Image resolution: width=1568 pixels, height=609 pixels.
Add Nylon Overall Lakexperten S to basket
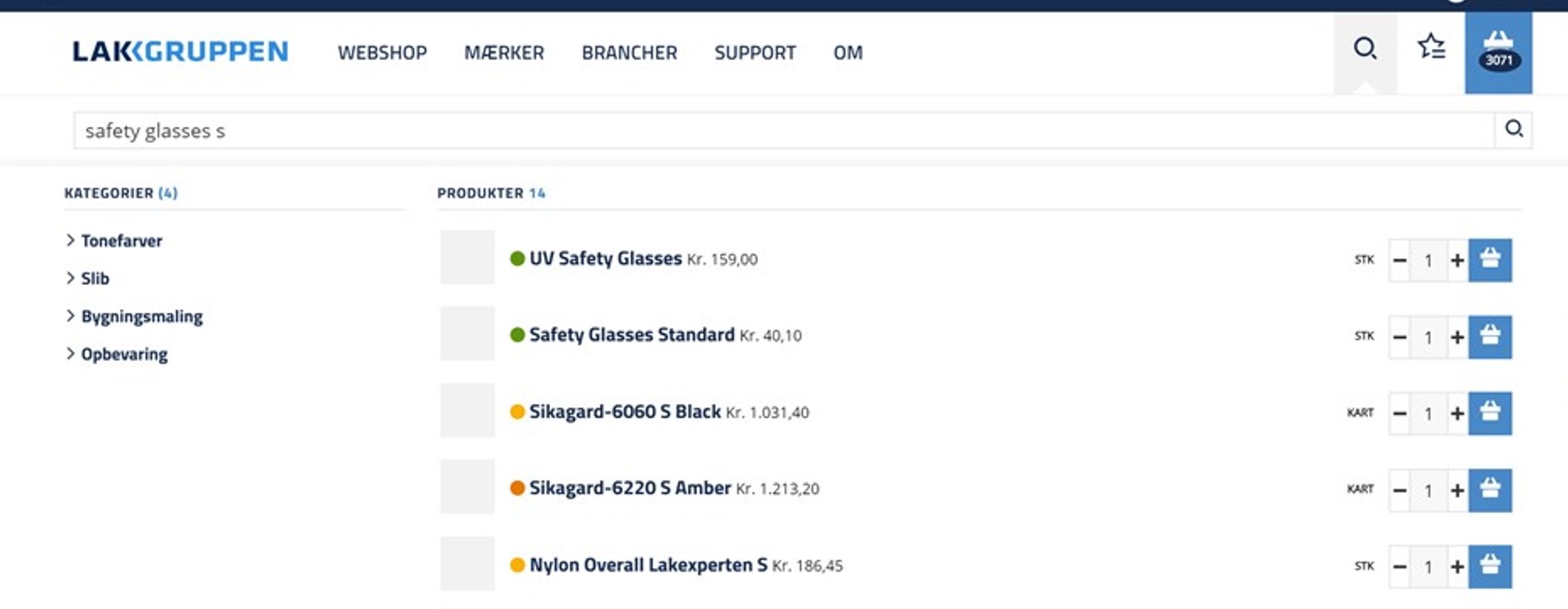click(1490, 567)
